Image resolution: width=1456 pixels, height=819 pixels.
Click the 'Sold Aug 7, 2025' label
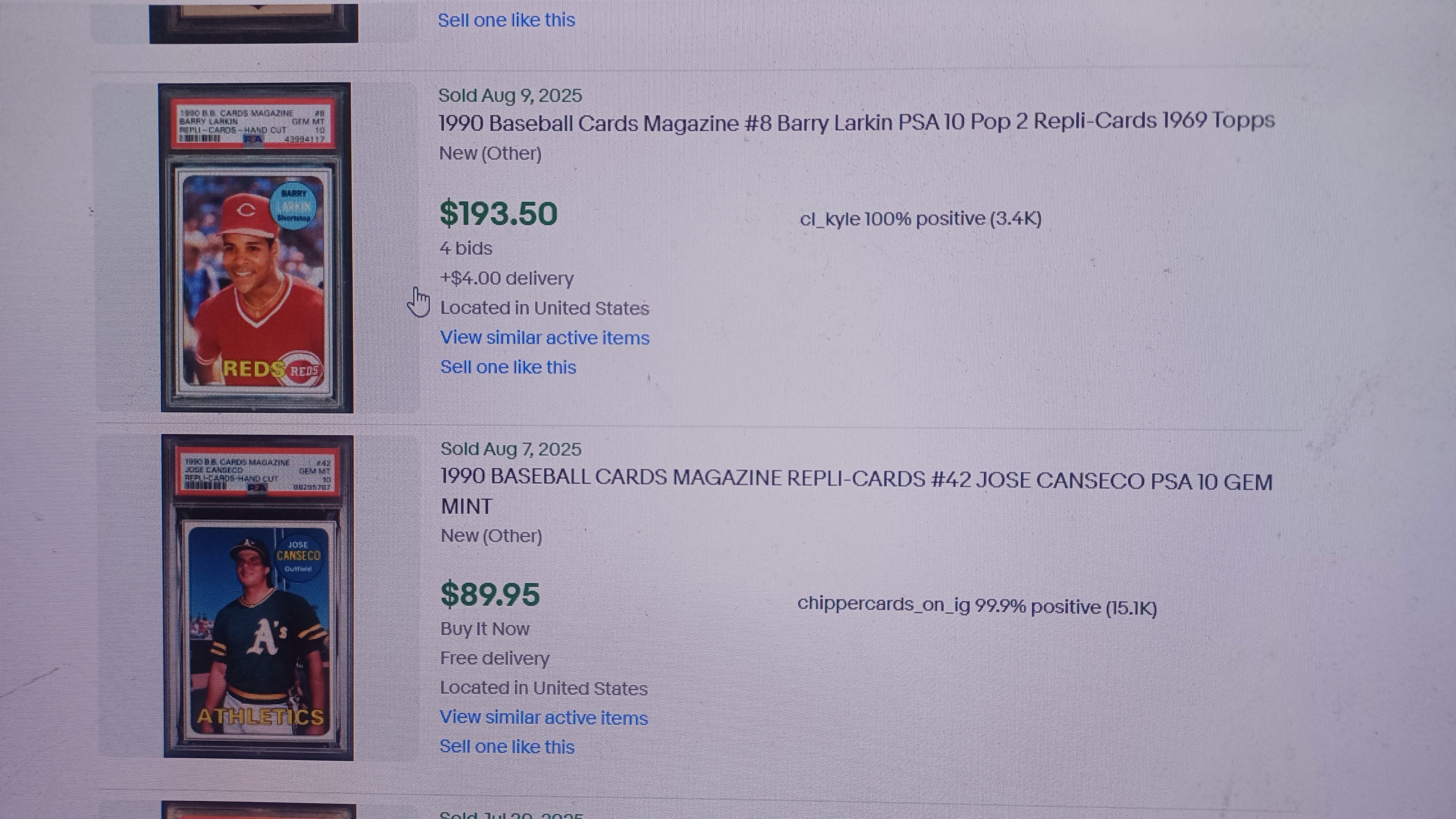coord(510,449)
